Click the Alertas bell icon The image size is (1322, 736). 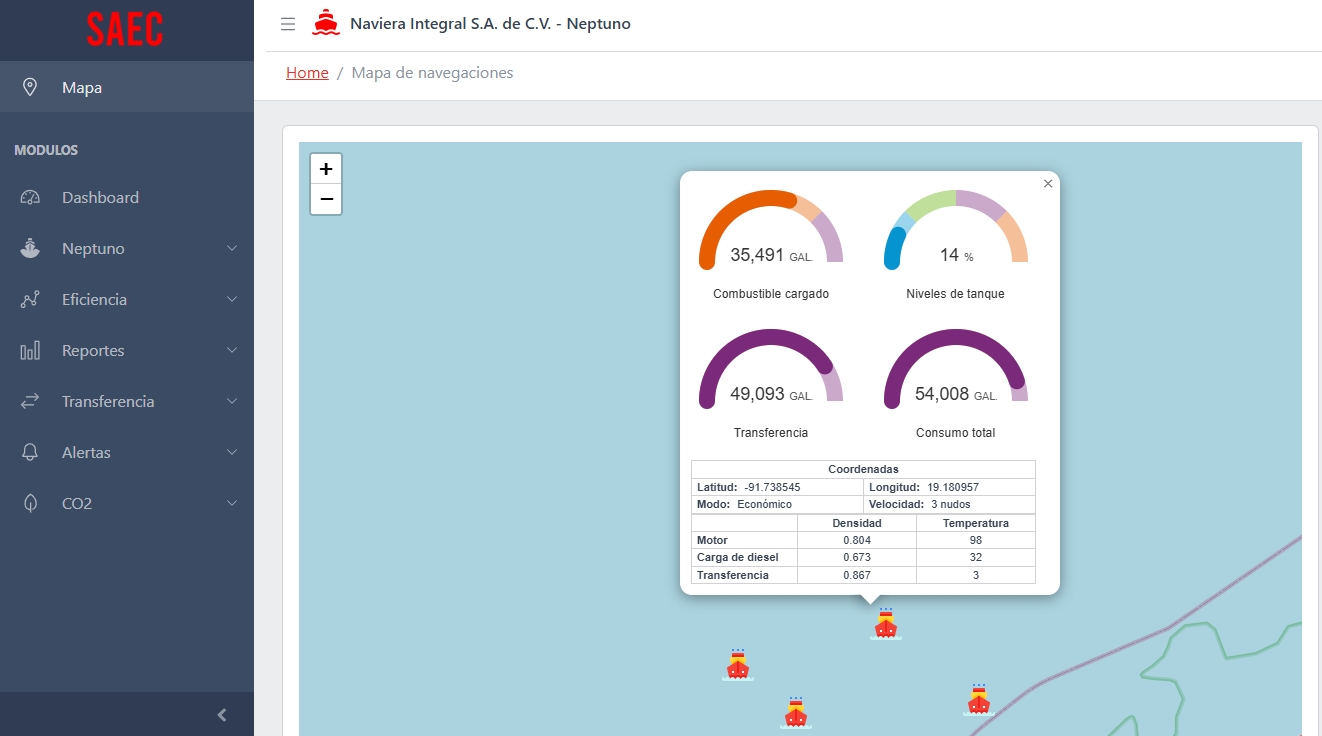click(x=30, y=452)
